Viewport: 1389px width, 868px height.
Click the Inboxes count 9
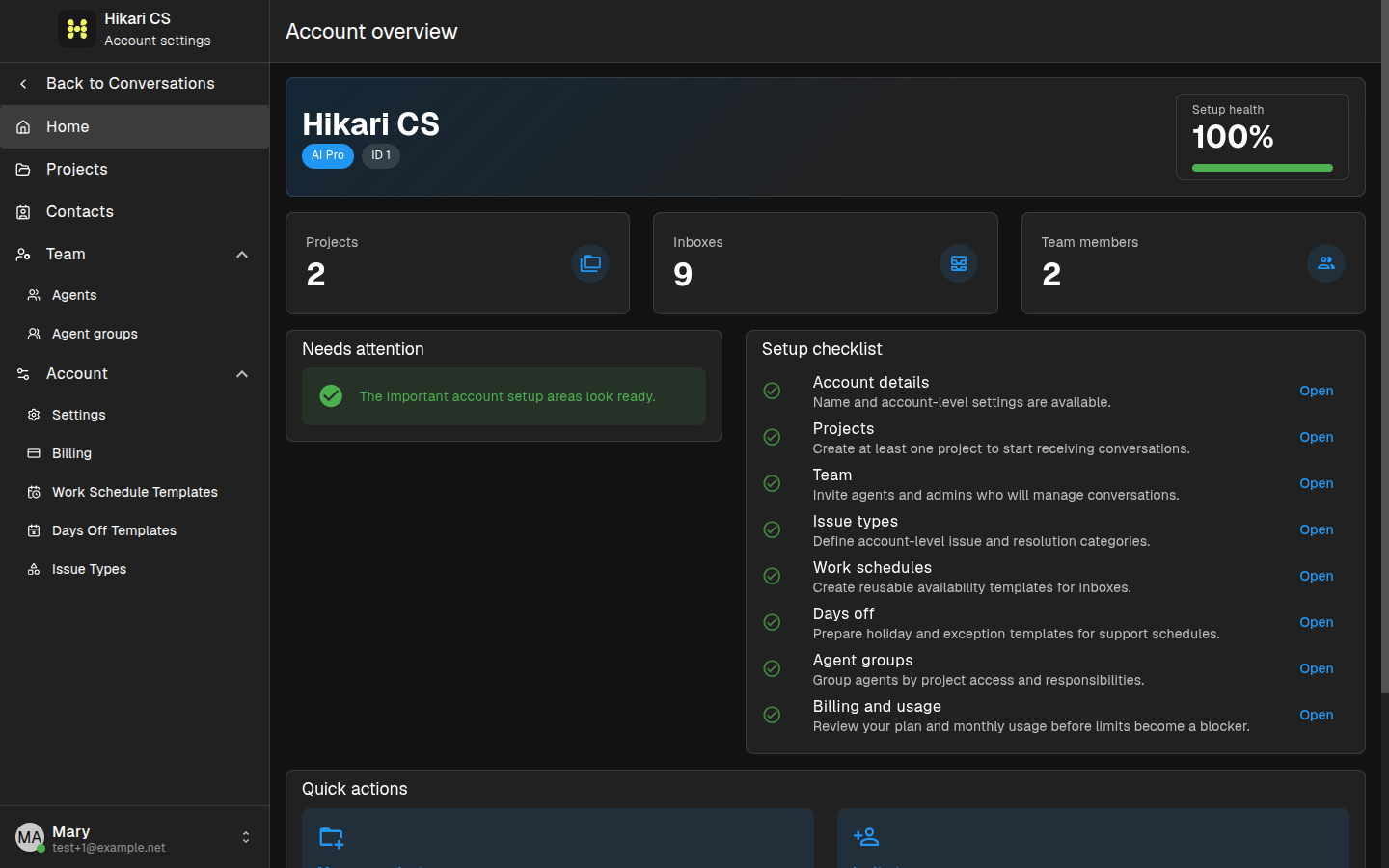coord(683,275)
